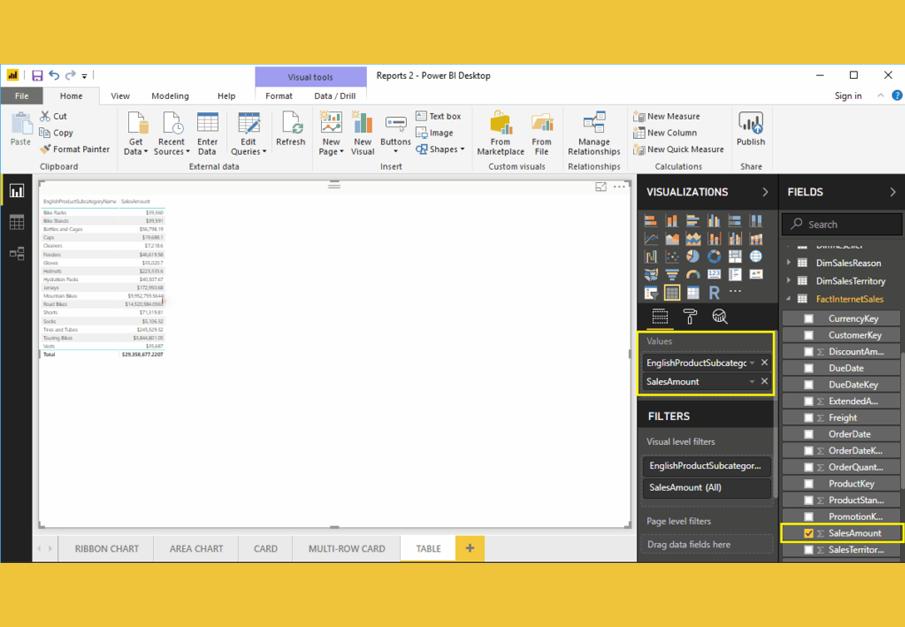The width and height of the screenshot is (905, 627).
Task: Check the CurrencyKey field checkbox
Action: tap(809, 319)
